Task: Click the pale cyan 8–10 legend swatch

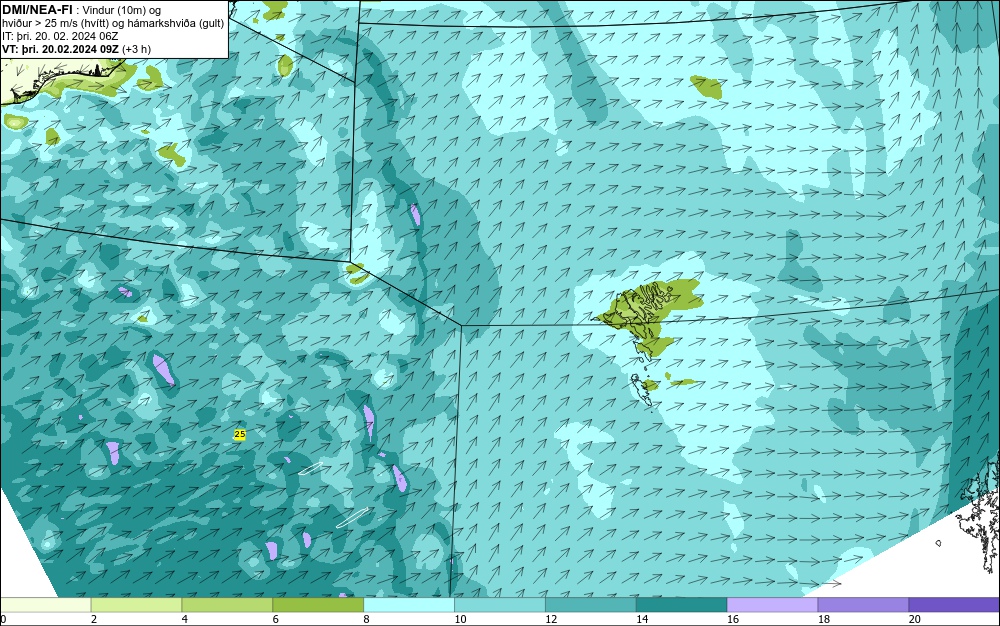Action: (409, 605)
